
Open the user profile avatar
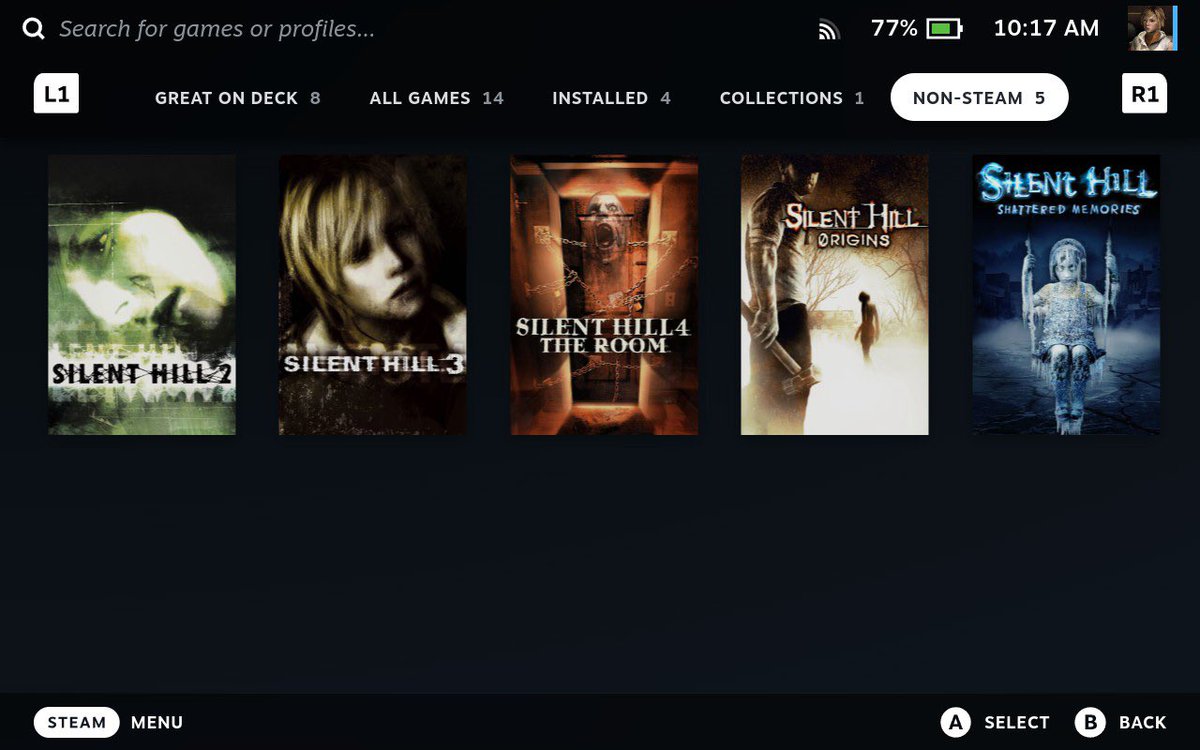(1152, 28)
